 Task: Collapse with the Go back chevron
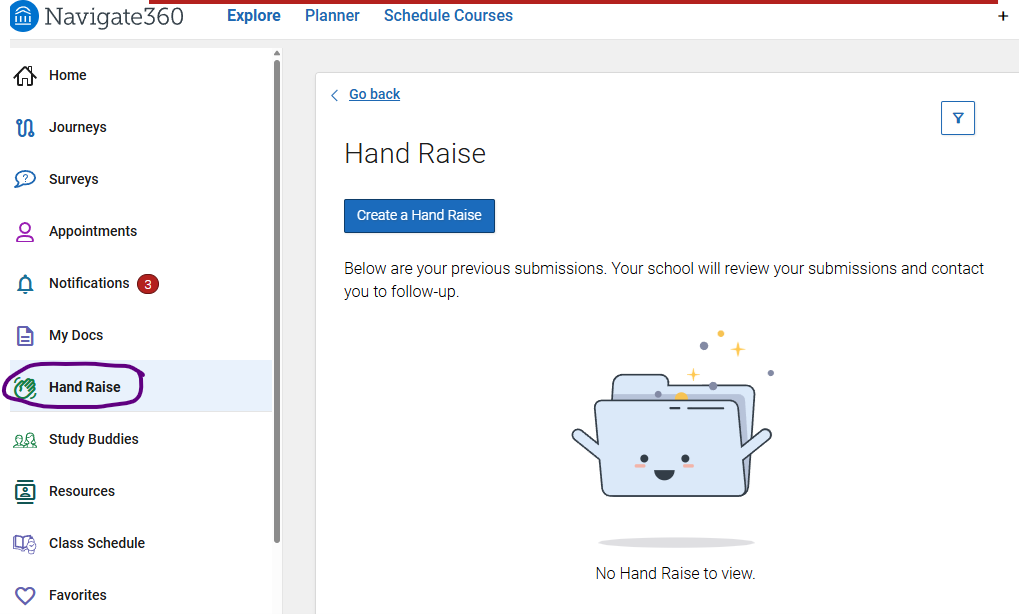[335, 94]
